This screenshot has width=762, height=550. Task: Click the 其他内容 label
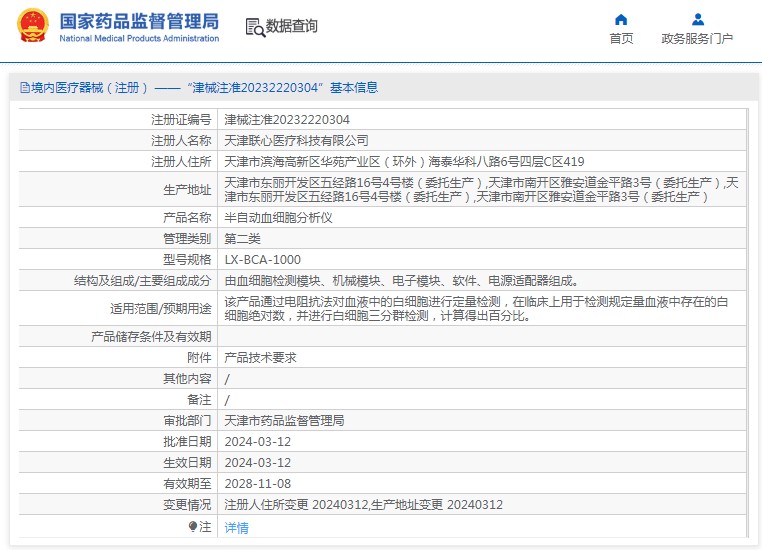187,378
